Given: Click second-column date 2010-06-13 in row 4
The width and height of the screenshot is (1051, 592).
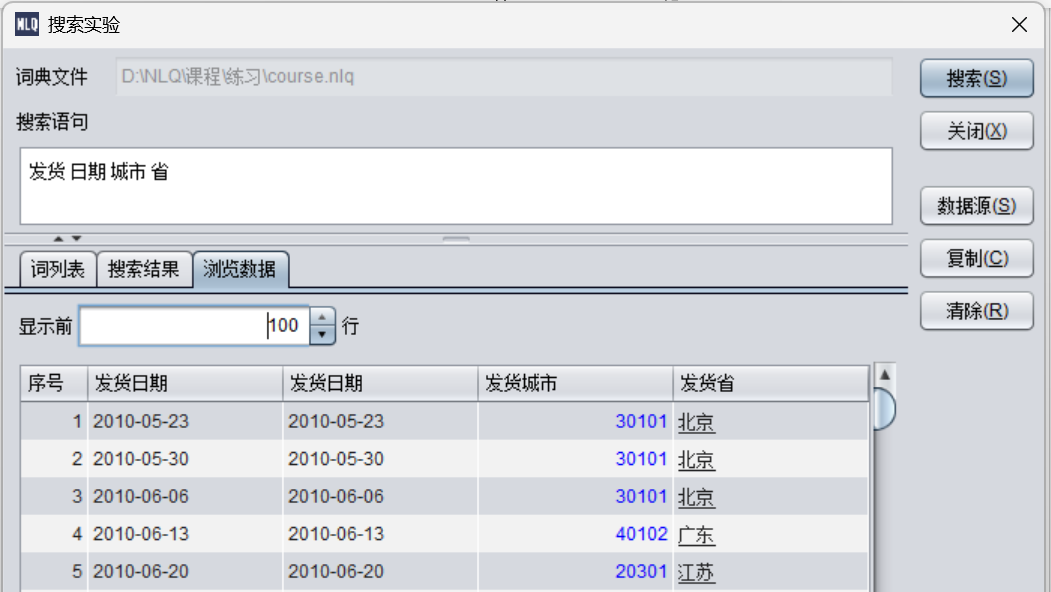Looking at the screenshot, I should (x=336, y=534).
